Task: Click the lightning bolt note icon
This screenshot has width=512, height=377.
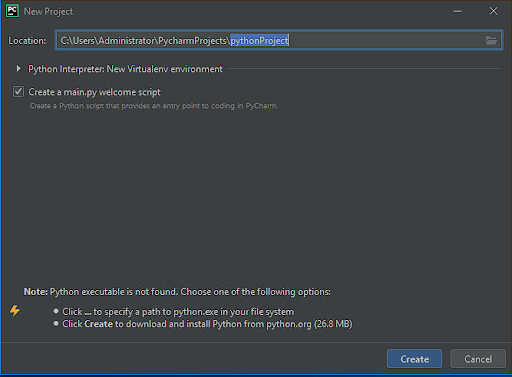Action: point(15,311)
